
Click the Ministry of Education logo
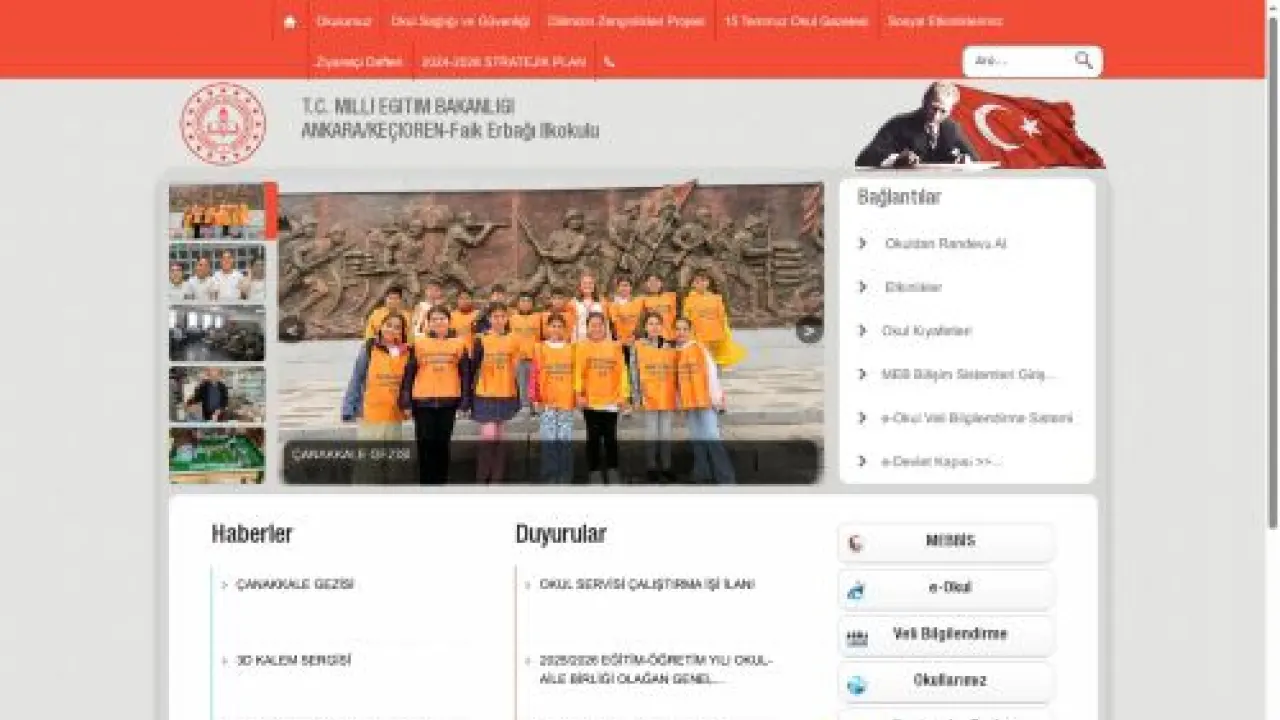pos(223,124)
